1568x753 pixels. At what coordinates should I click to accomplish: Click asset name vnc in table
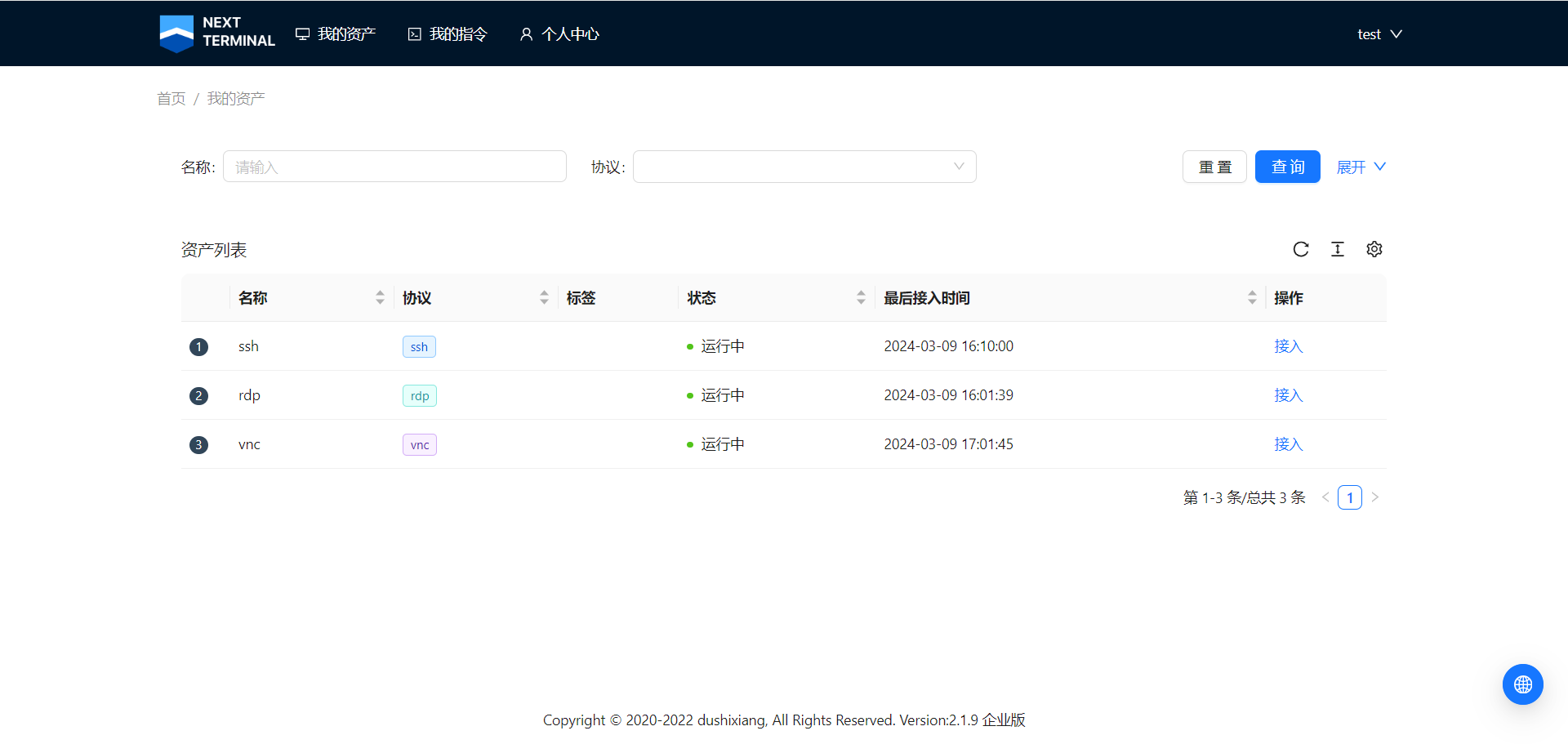click(249, 444)
